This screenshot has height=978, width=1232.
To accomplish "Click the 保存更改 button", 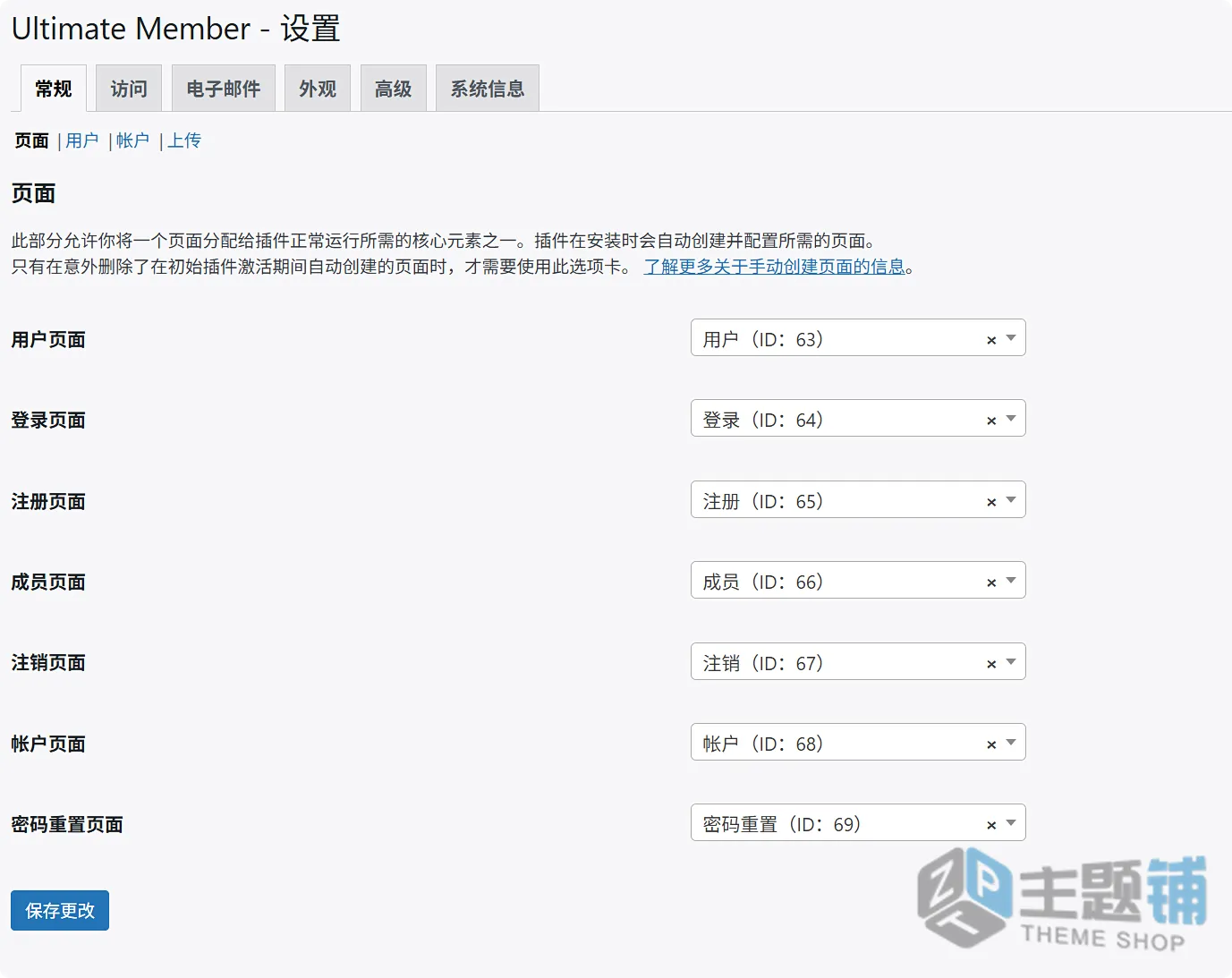I will pyautogui.click(x=60, y=910).
